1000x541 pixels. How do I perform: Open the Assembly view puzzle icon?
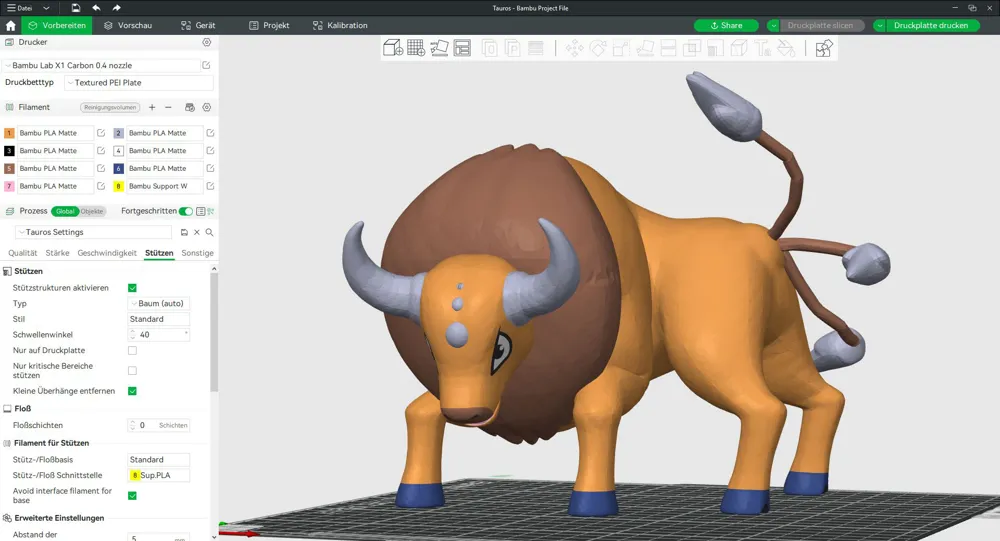pyautogui.click(x=823, y=48)
